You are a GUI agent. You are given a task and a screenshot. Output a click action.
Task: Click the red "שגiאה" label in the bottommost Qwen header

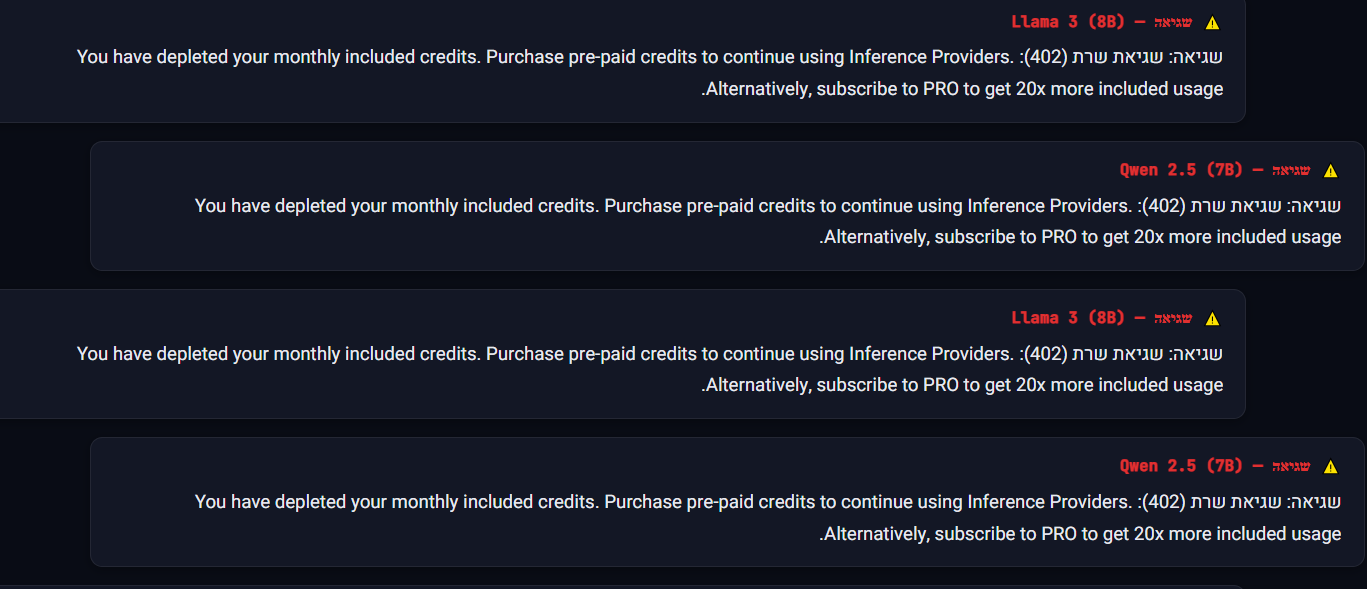point(1291,466)
